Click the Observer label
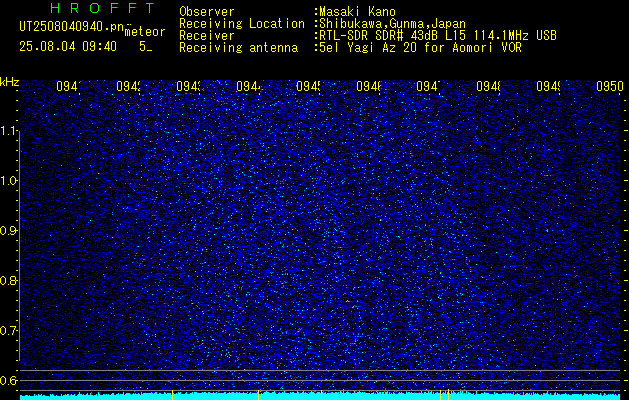Viewport: 629px width, 400px height. 207,12
